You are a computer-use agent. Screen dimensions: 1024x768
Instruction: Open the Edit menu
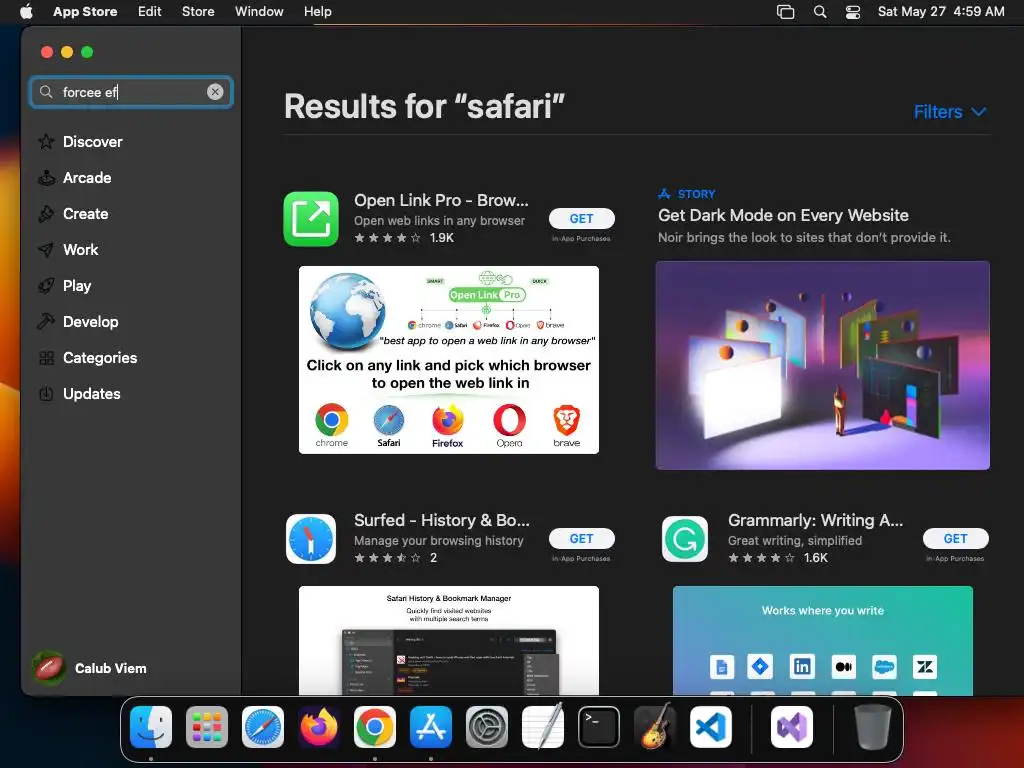coord(150,11)
